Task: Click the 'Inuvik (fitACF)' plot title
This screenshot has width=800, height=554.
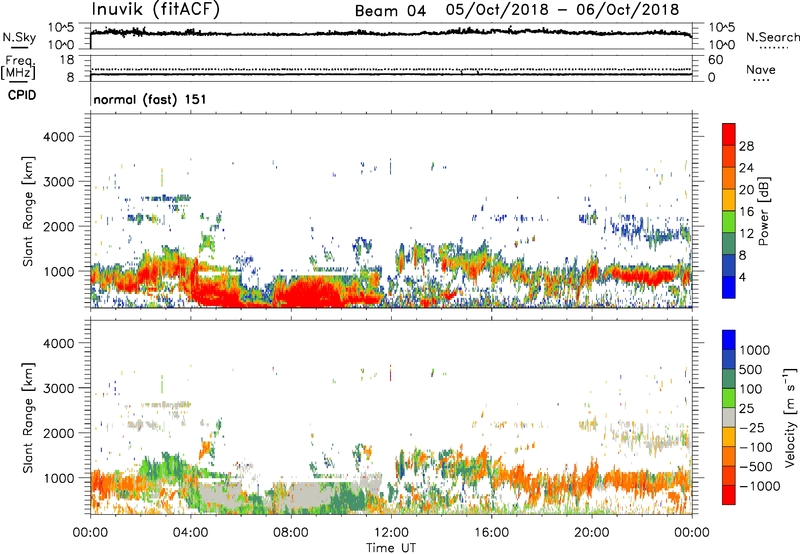Action: [156, 9]
